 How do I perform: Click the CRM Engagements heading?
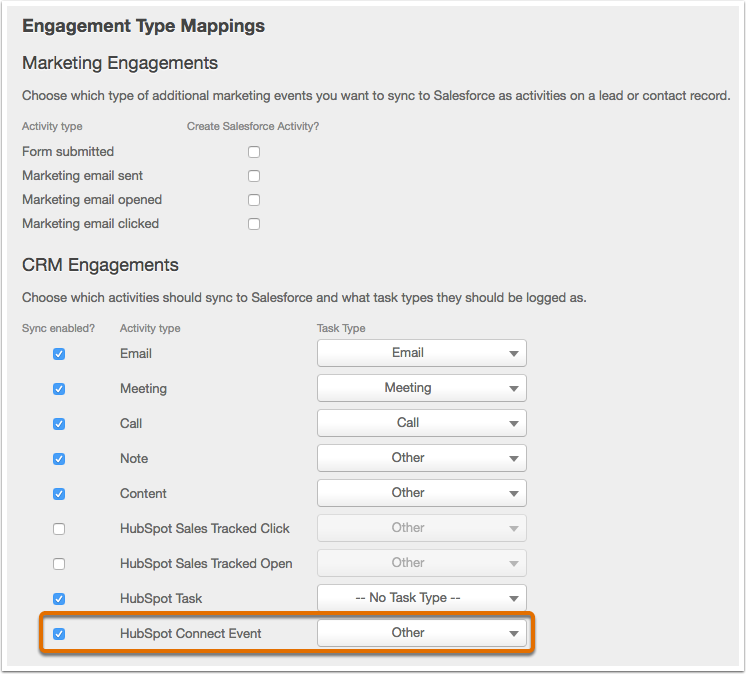pyautogui.click(x=100, y=265)
